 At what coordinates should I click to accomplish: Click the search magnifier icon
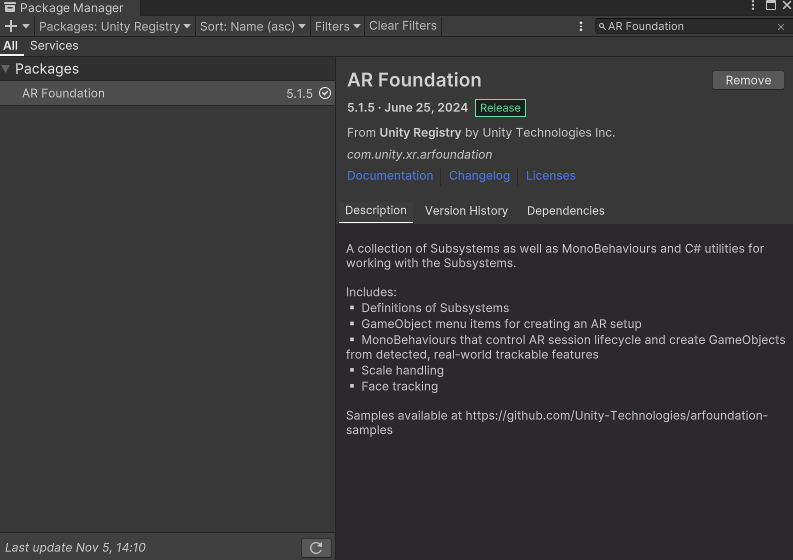(602, 26)
